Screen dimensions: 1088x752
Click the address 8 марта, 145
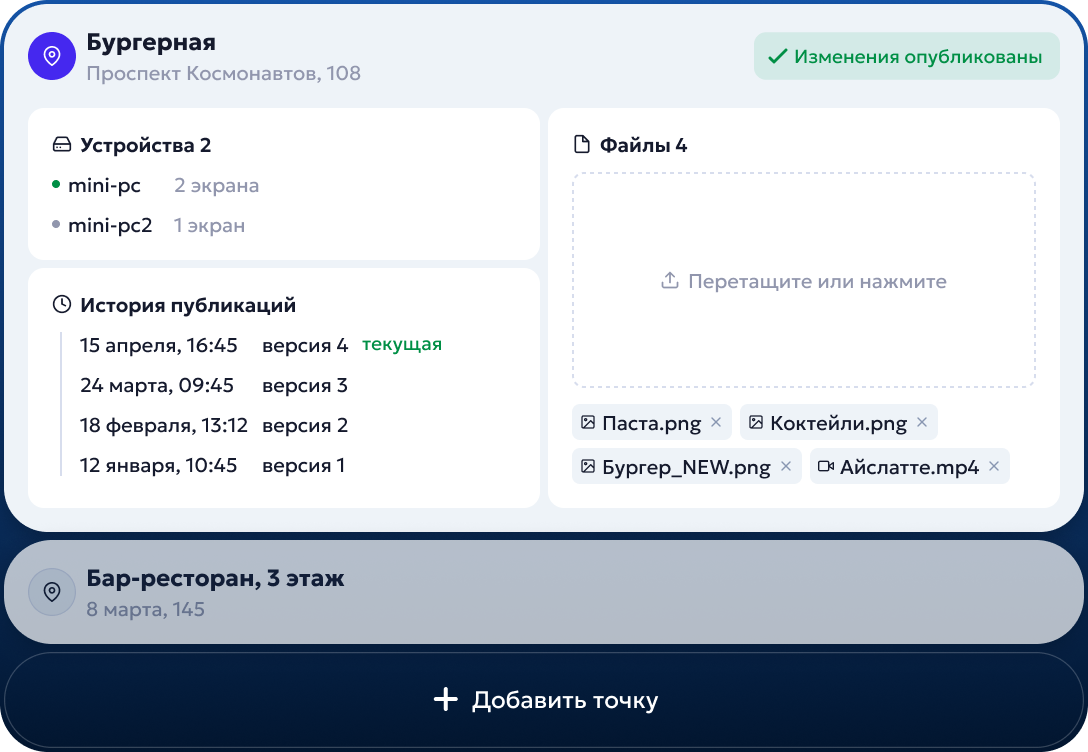click(x=145, y=609)
